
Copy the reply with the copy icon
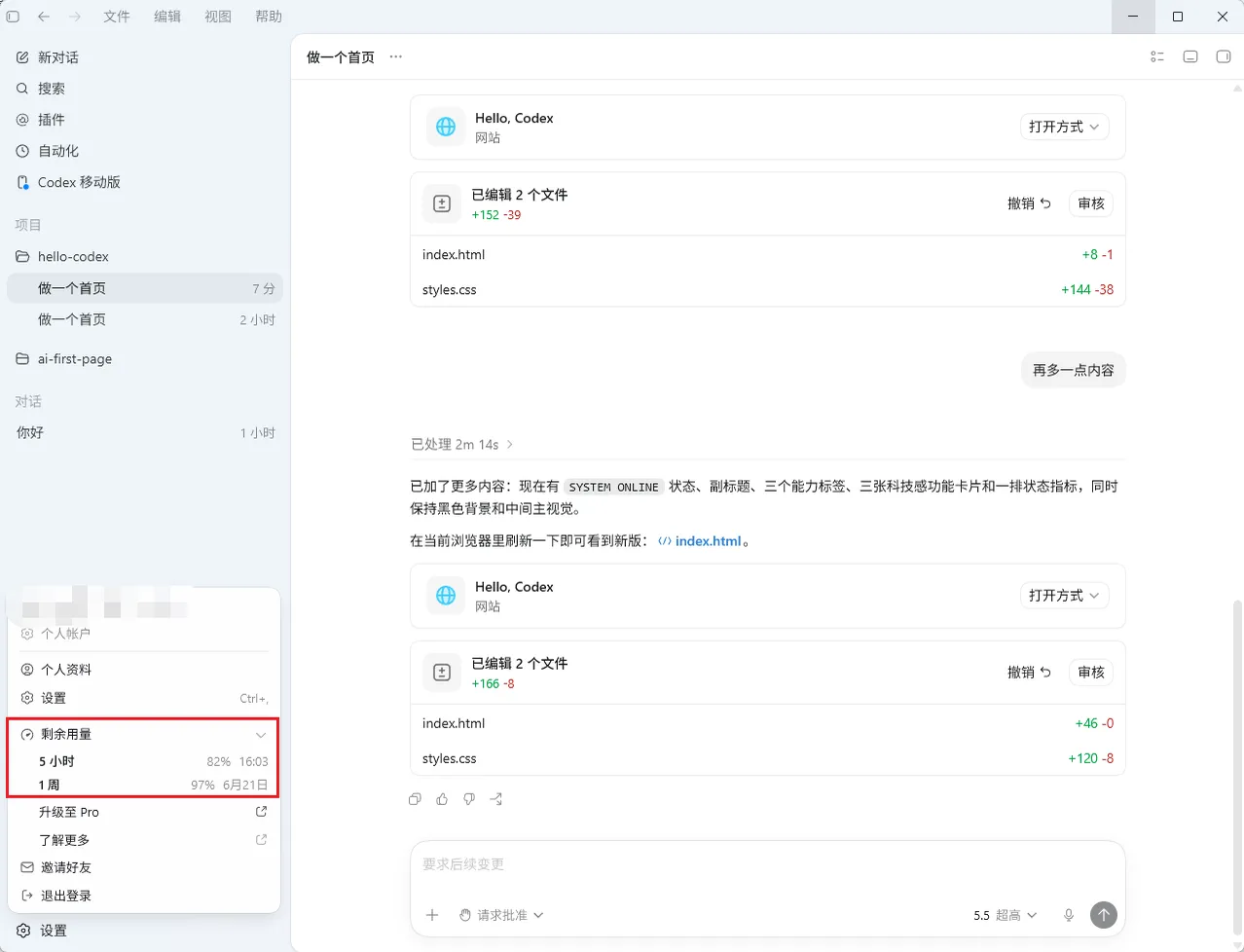click(416, 799)
